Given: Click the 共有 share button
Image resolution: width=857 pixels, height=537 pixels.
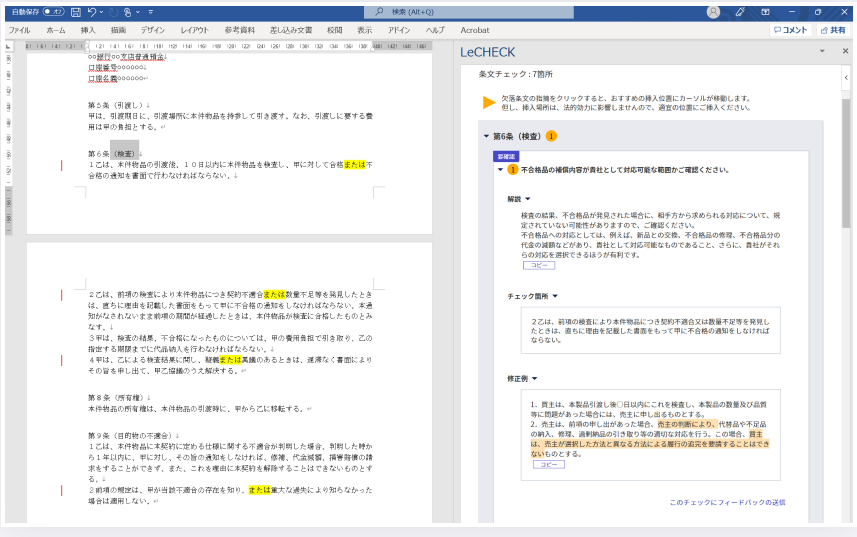Looking at the screenshot, I should click(x=832, y=31).
